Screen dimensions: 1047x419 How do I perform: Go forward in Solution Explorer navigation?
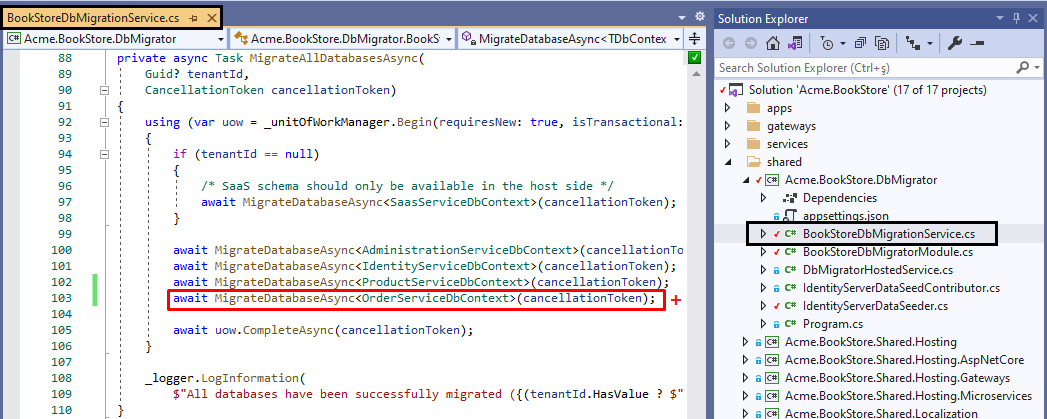[751, 43]
